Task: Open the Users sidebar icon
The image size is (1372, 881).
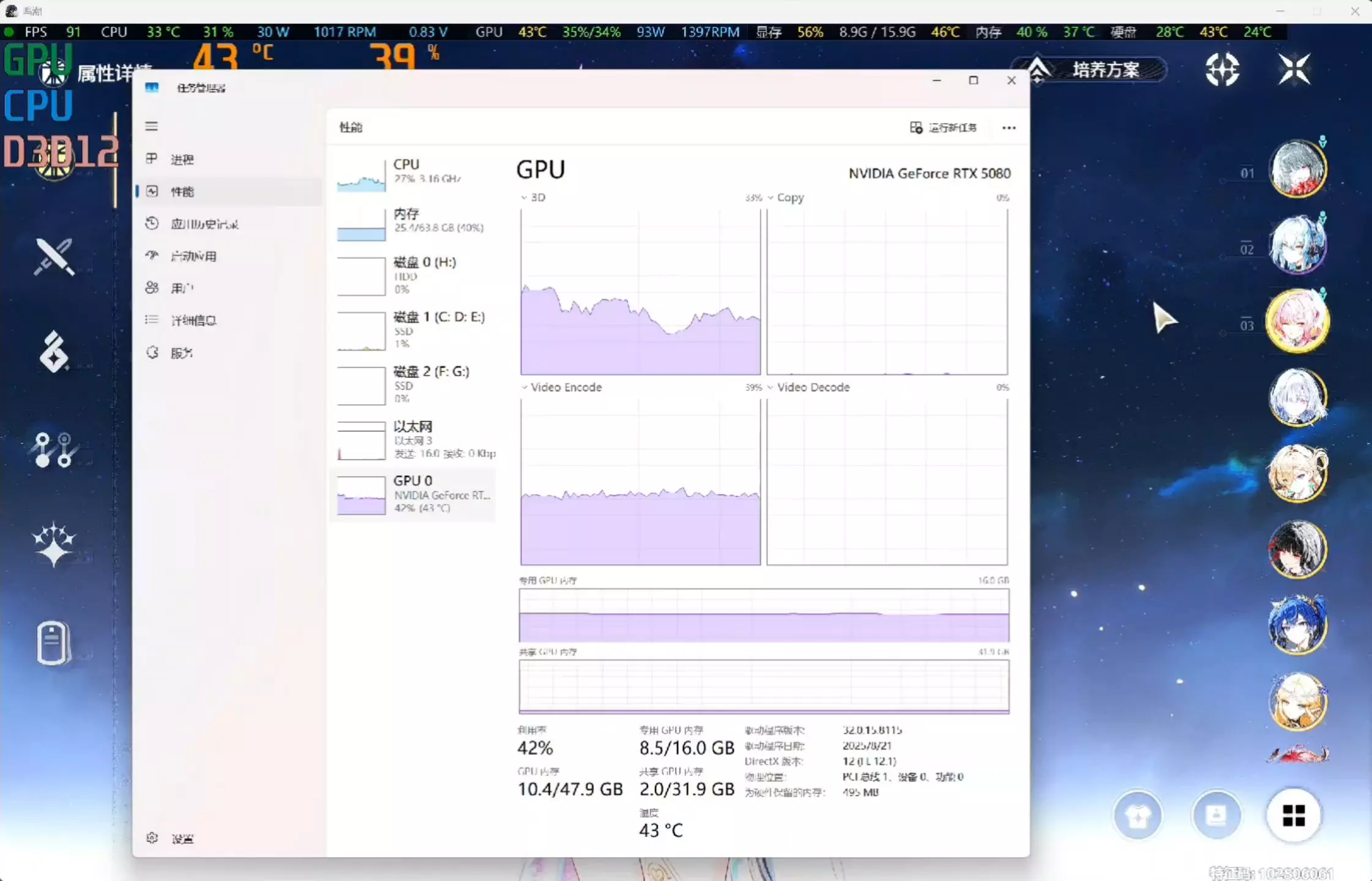Action: 152,288
